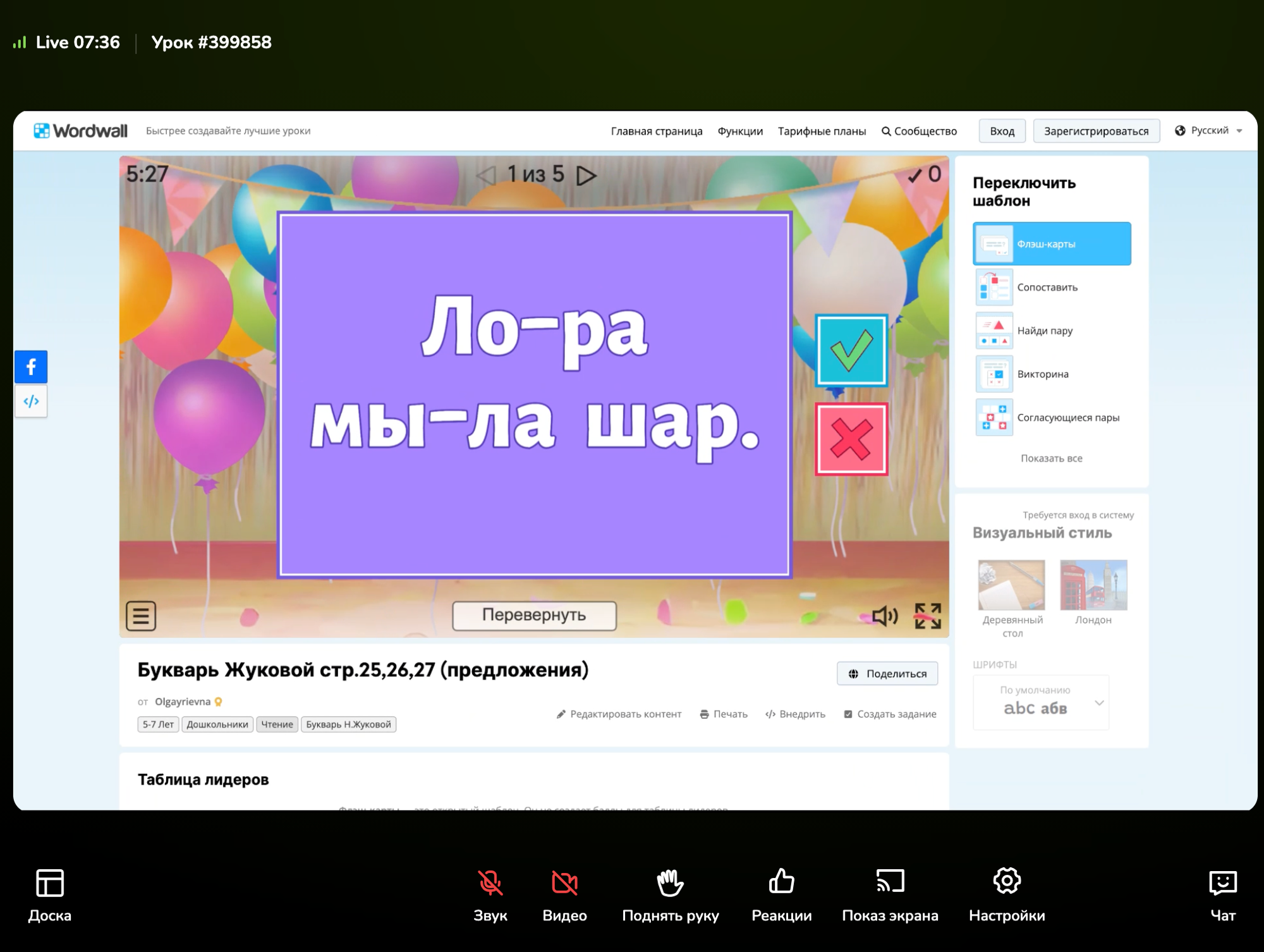Open Главная страница in the navigation
Viewport: 1264px width, 952px height.
click(x=657, y=131)
